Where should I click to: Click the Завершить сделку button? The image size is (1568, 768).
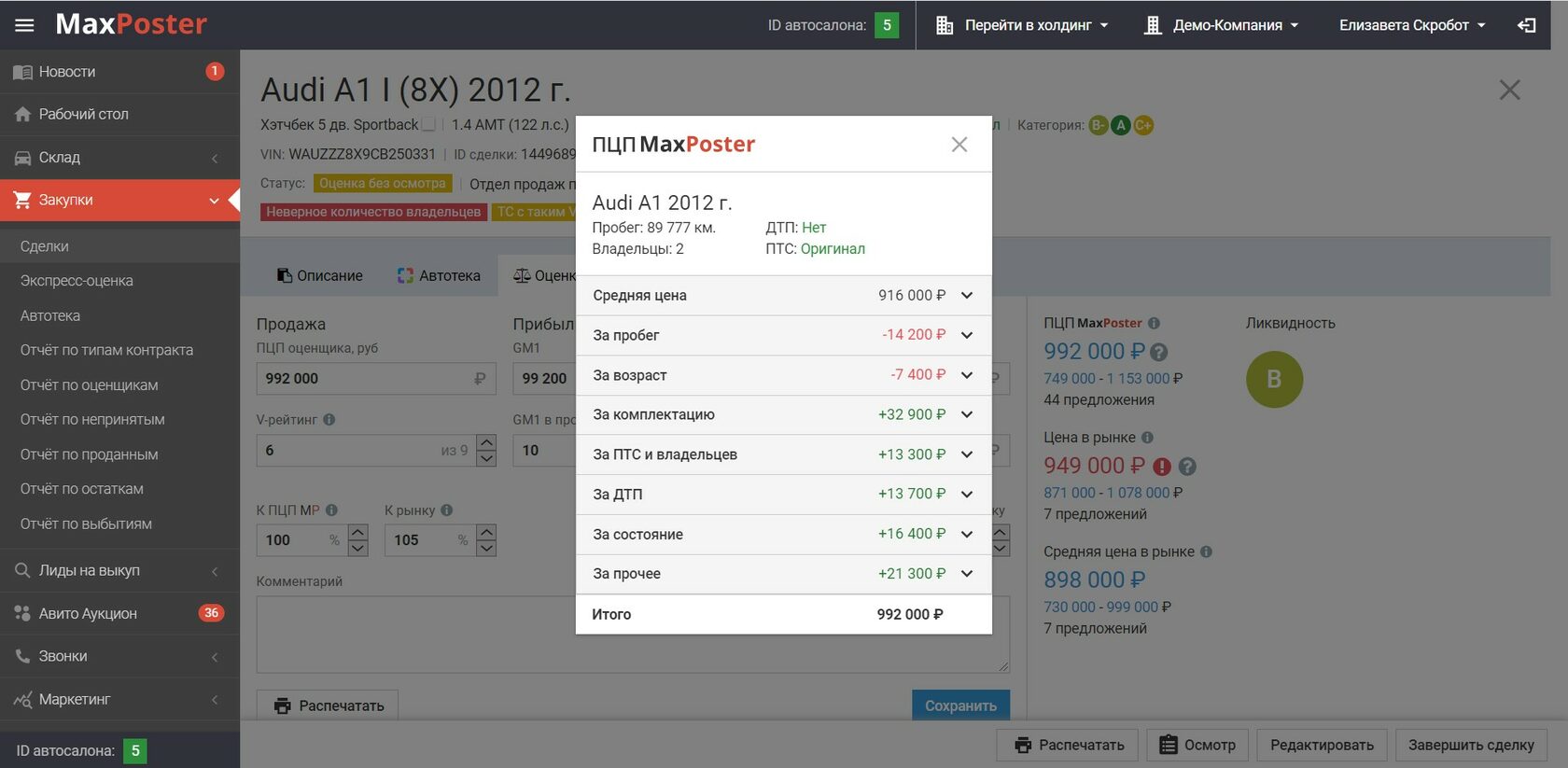click(1471, 745)
